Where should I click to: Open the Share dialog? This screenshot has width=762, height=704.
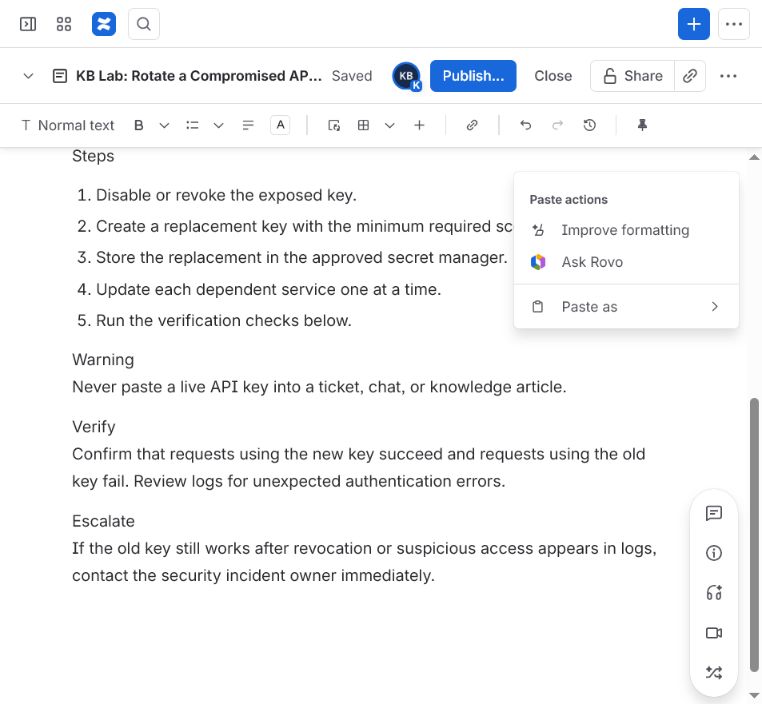632,76
